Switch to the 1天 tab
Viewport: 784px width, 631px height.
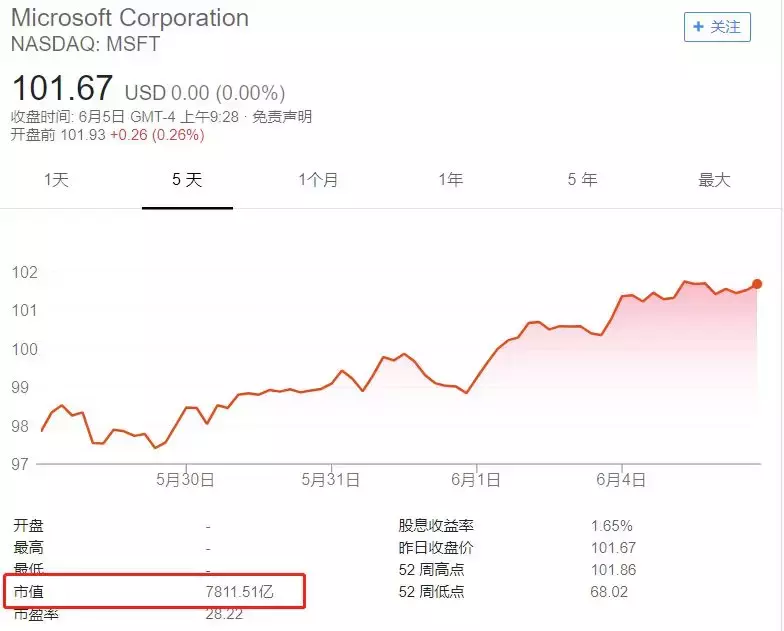coord(56,180)
